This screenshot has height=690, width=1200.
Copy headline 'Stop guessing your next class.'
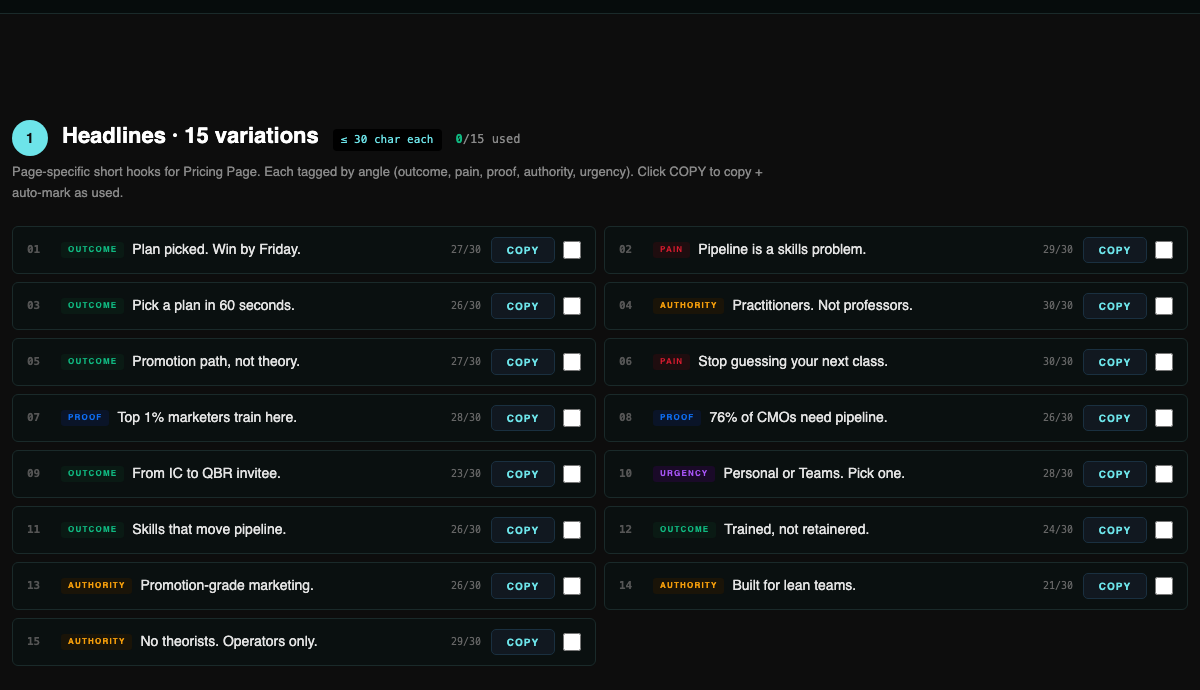[x=1114, y=362]
